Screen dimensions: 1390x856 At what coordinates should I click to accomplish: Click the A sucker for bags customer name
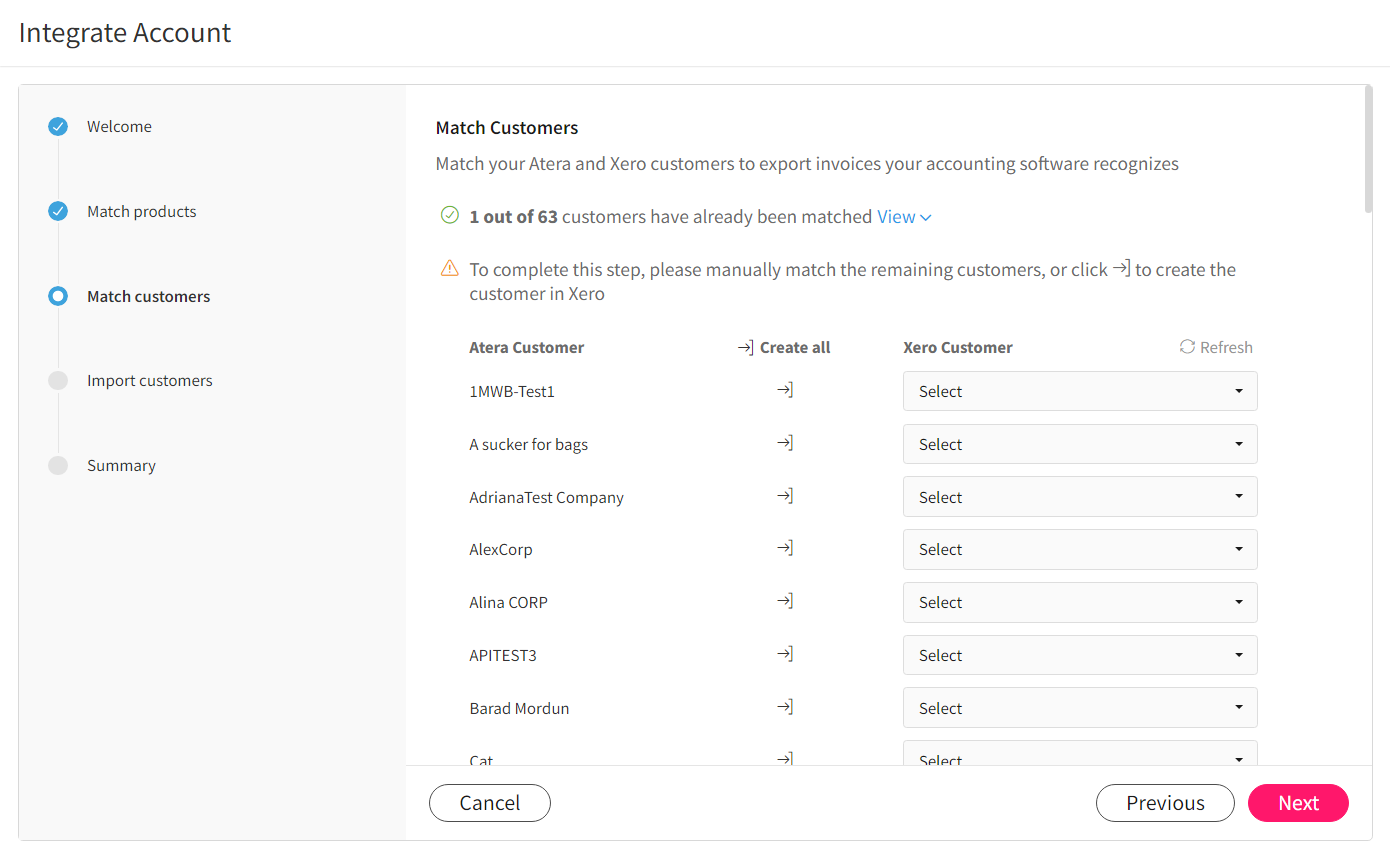(x=529, y=445)
